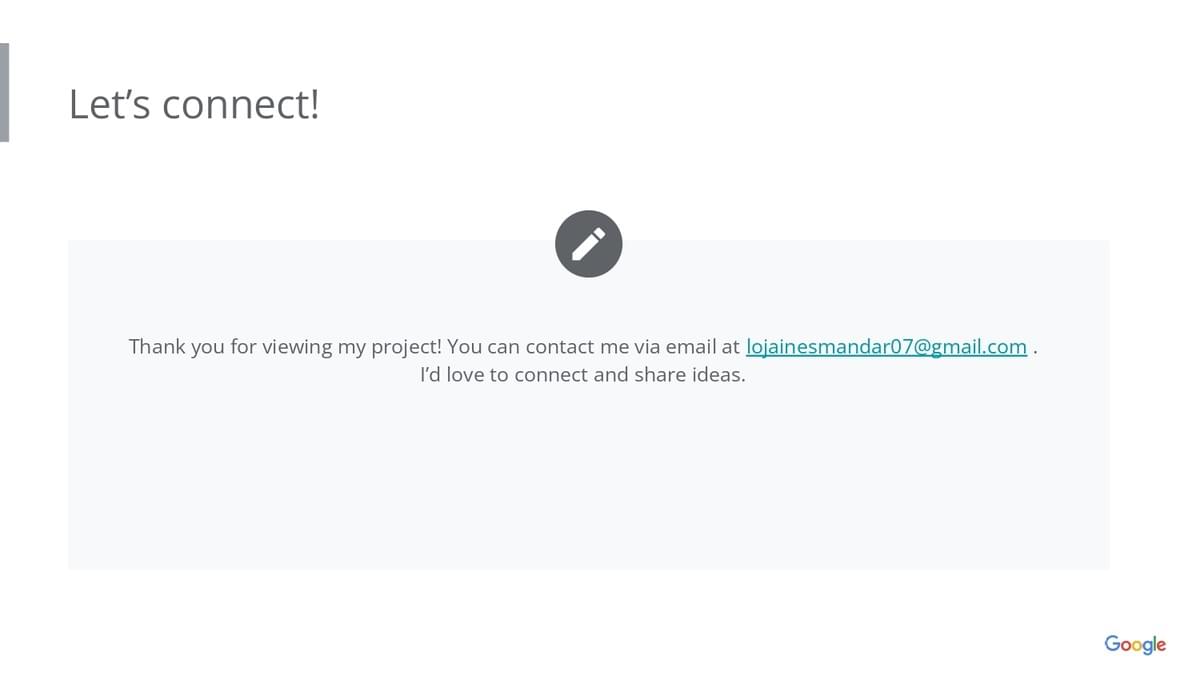Click the period after the email address
The height and width of the screenshot is (675, 1200).
[x=1034, y=350]
